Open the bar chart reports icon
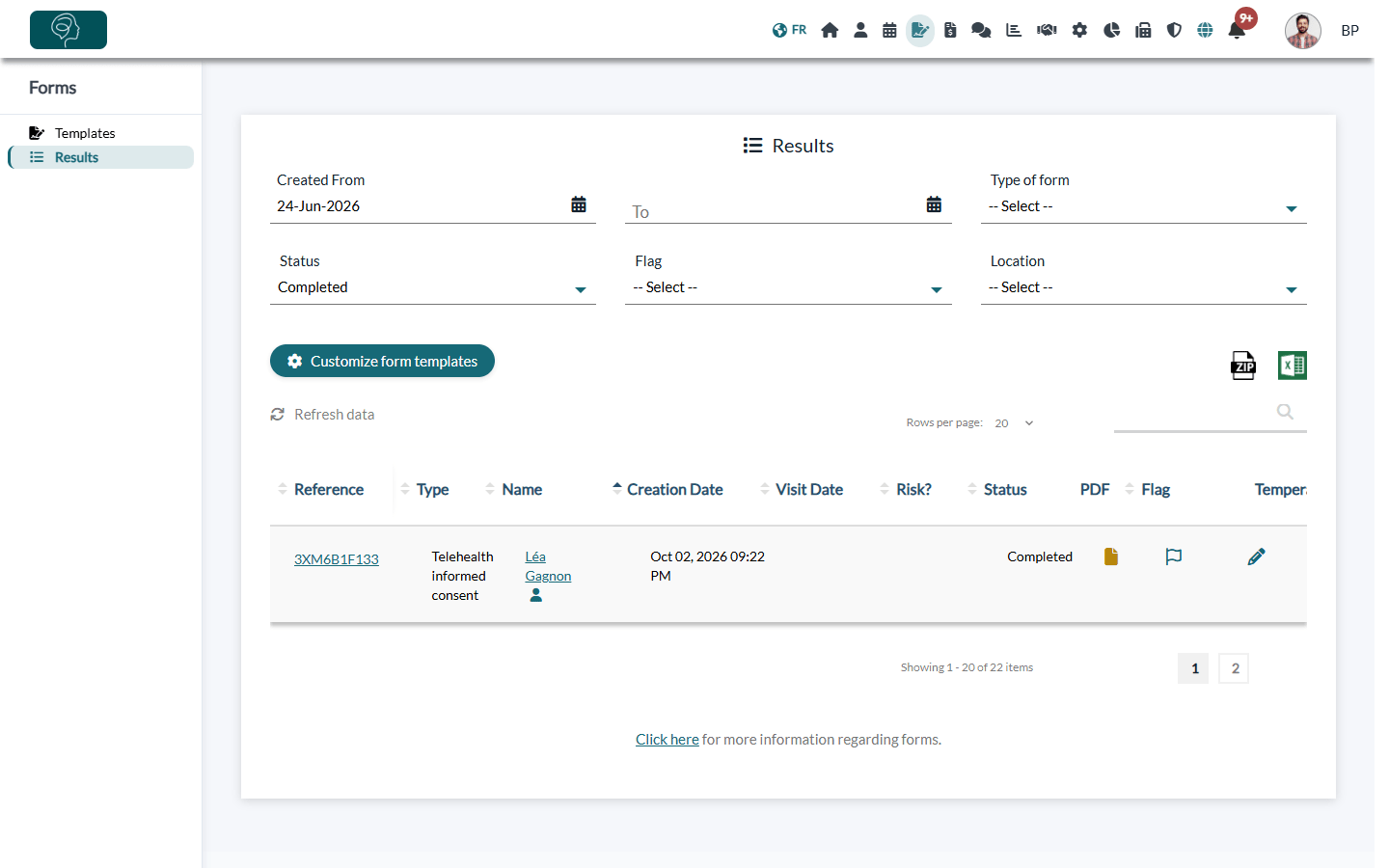This screenshot has height=868, width=1389. 1014,30
